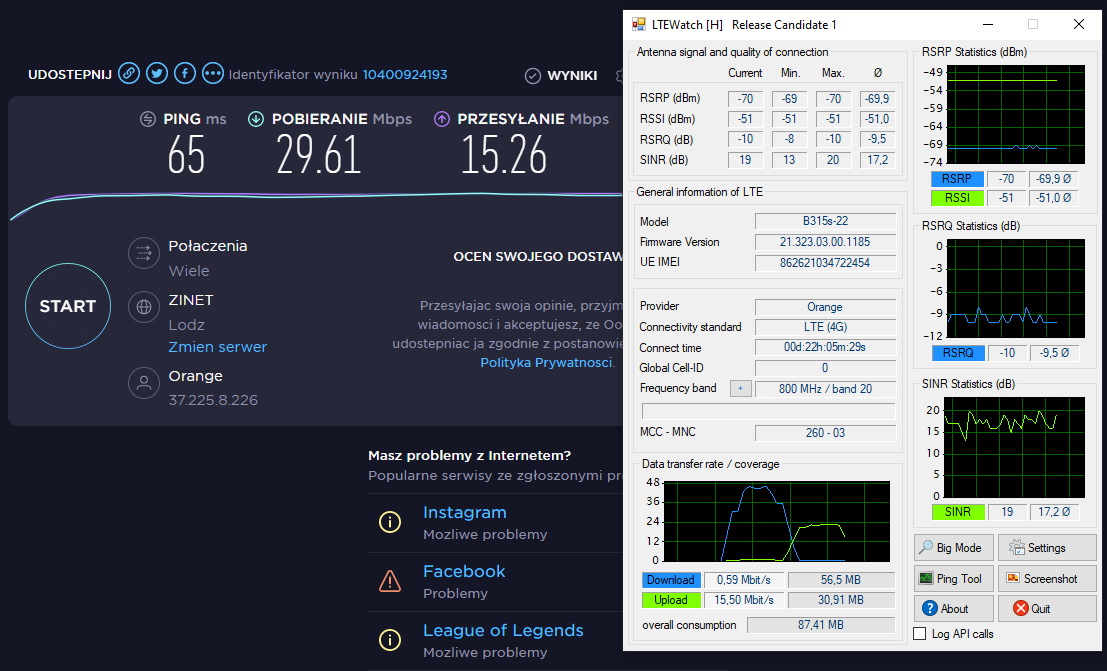Click the Facebook problem triangle icon
Screen dimensions: 1107x671
coord(390,581)
